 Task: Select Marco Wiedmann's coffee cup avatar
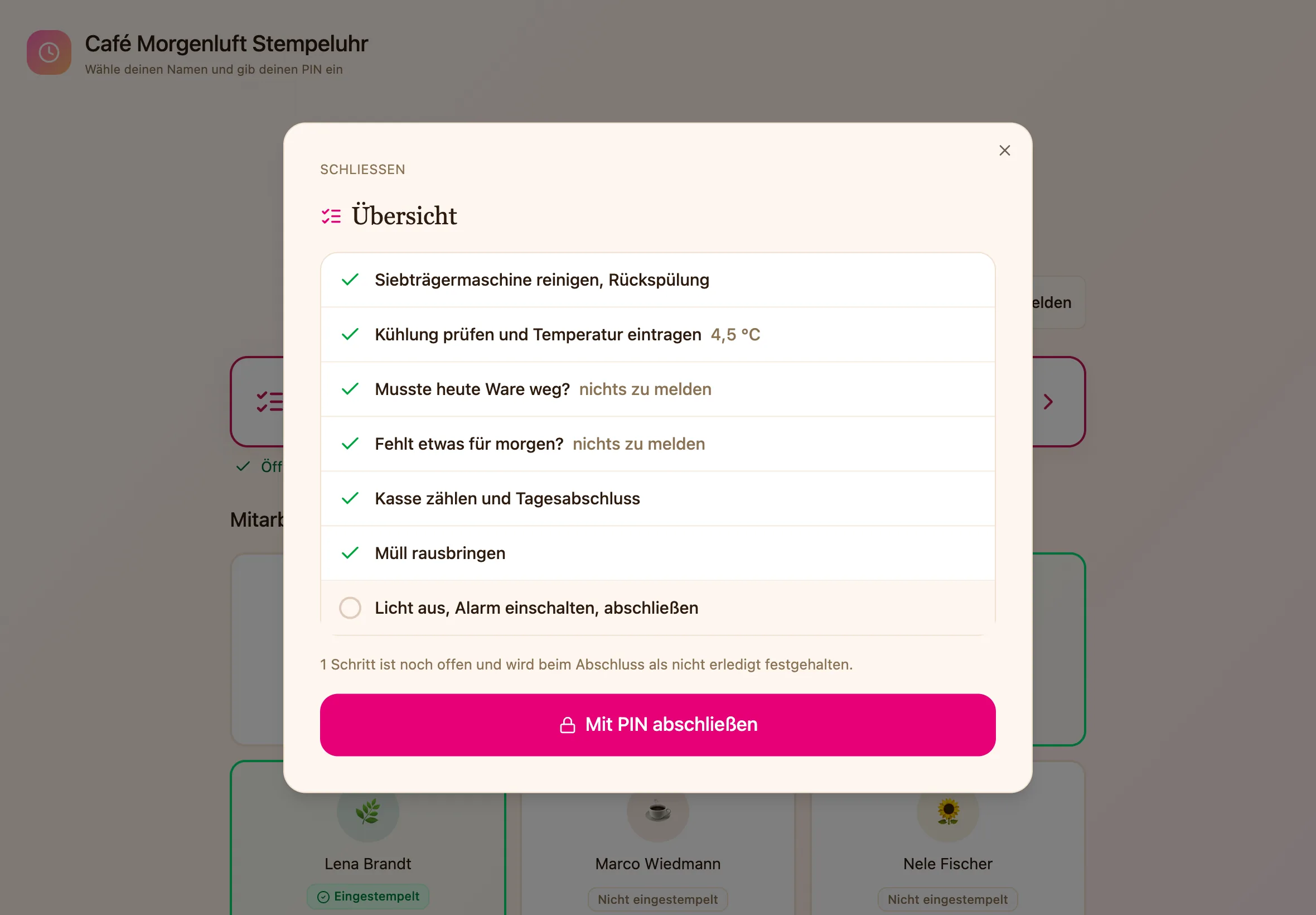[x=657, y=811]
